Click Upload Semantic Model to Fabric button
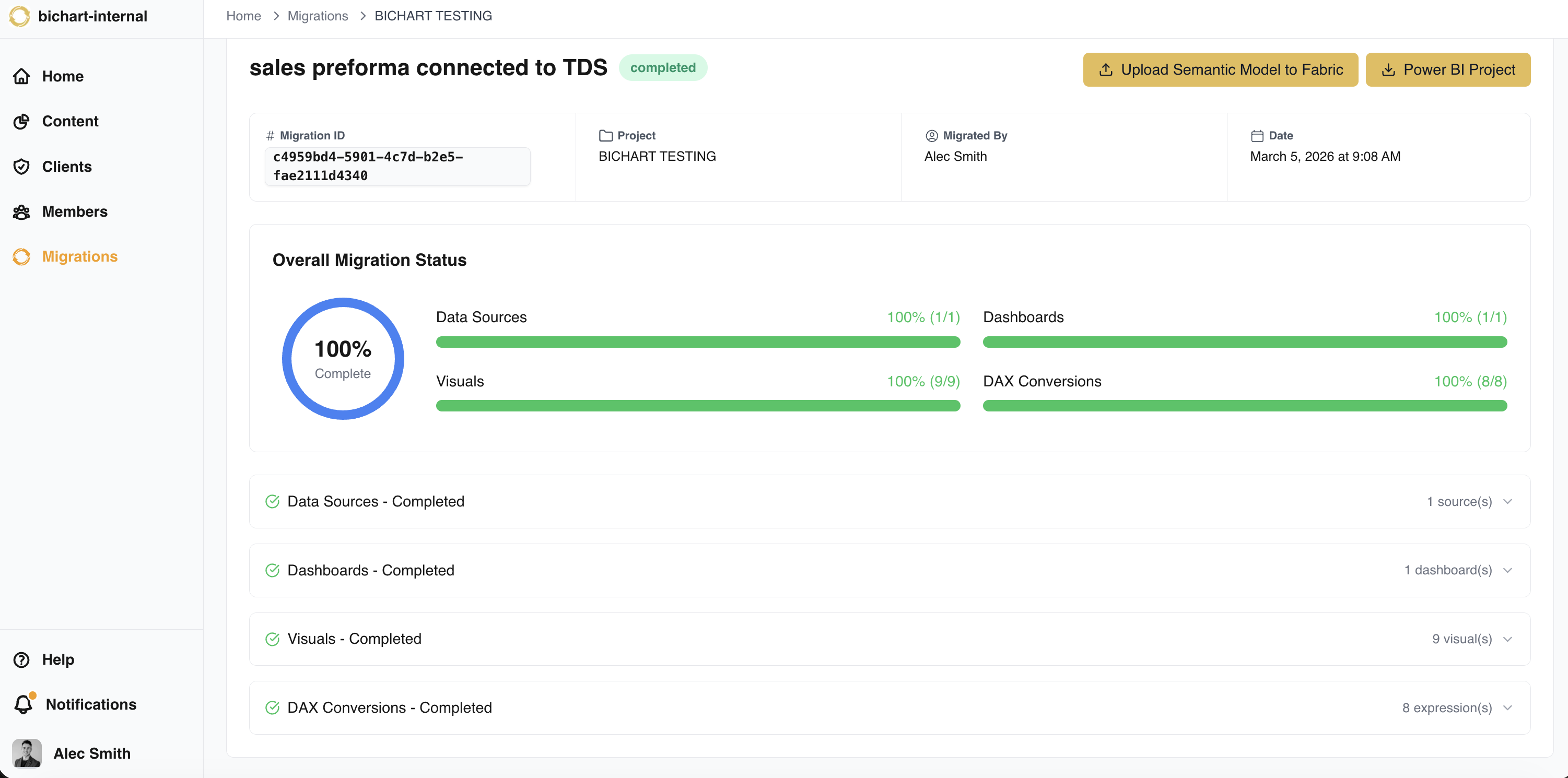This screenshot has height=778, width=1568. pyautogui.click(x=1220, y=69)
